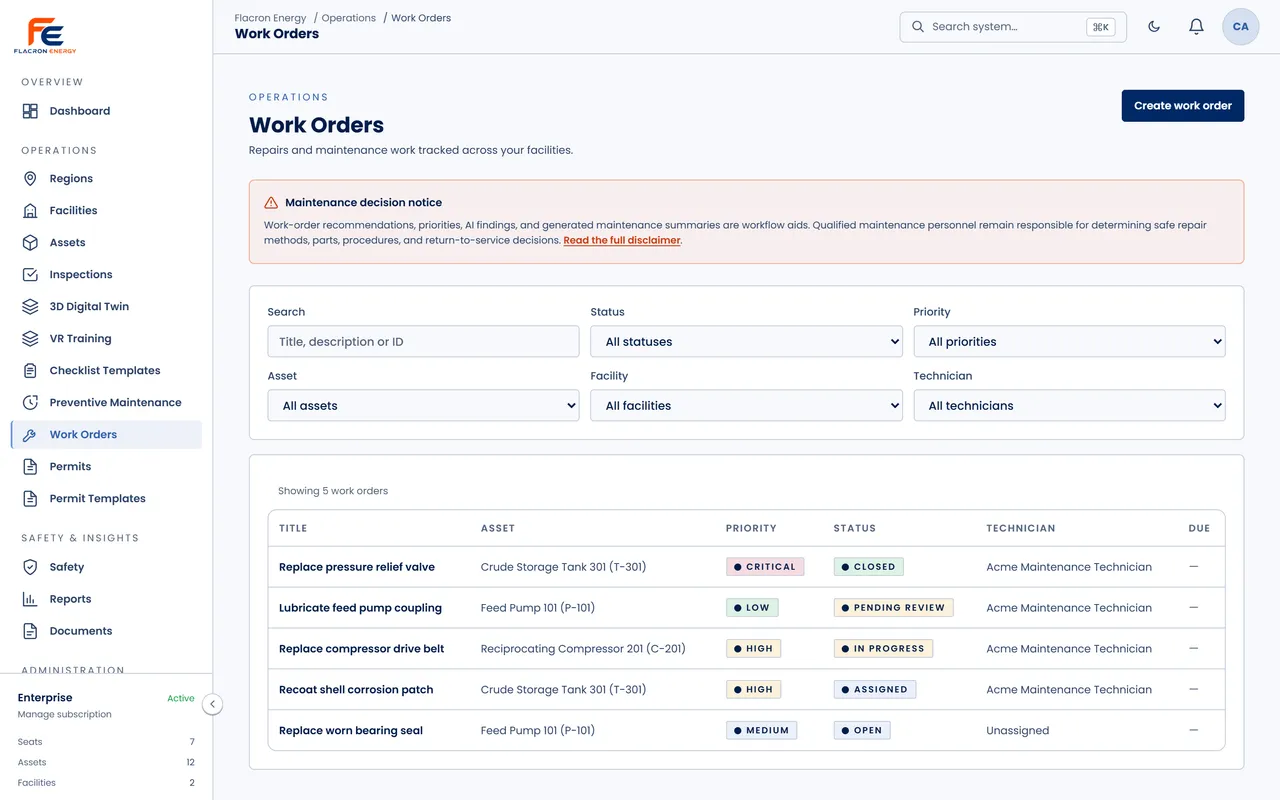Click the Inspections clipboard icon
1280x800 pixels.
coord(30,275)
